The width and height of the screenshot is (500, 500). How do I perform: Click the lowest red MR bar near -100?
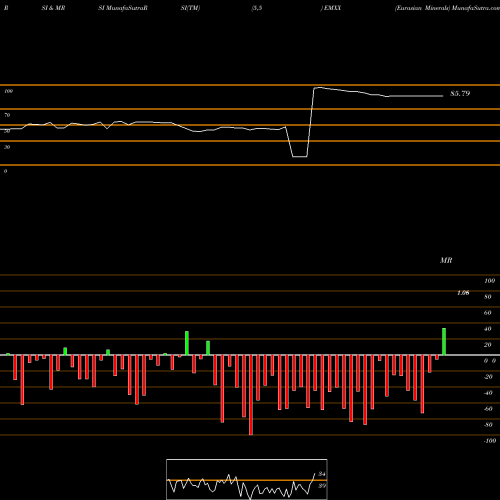click(251, 395)
